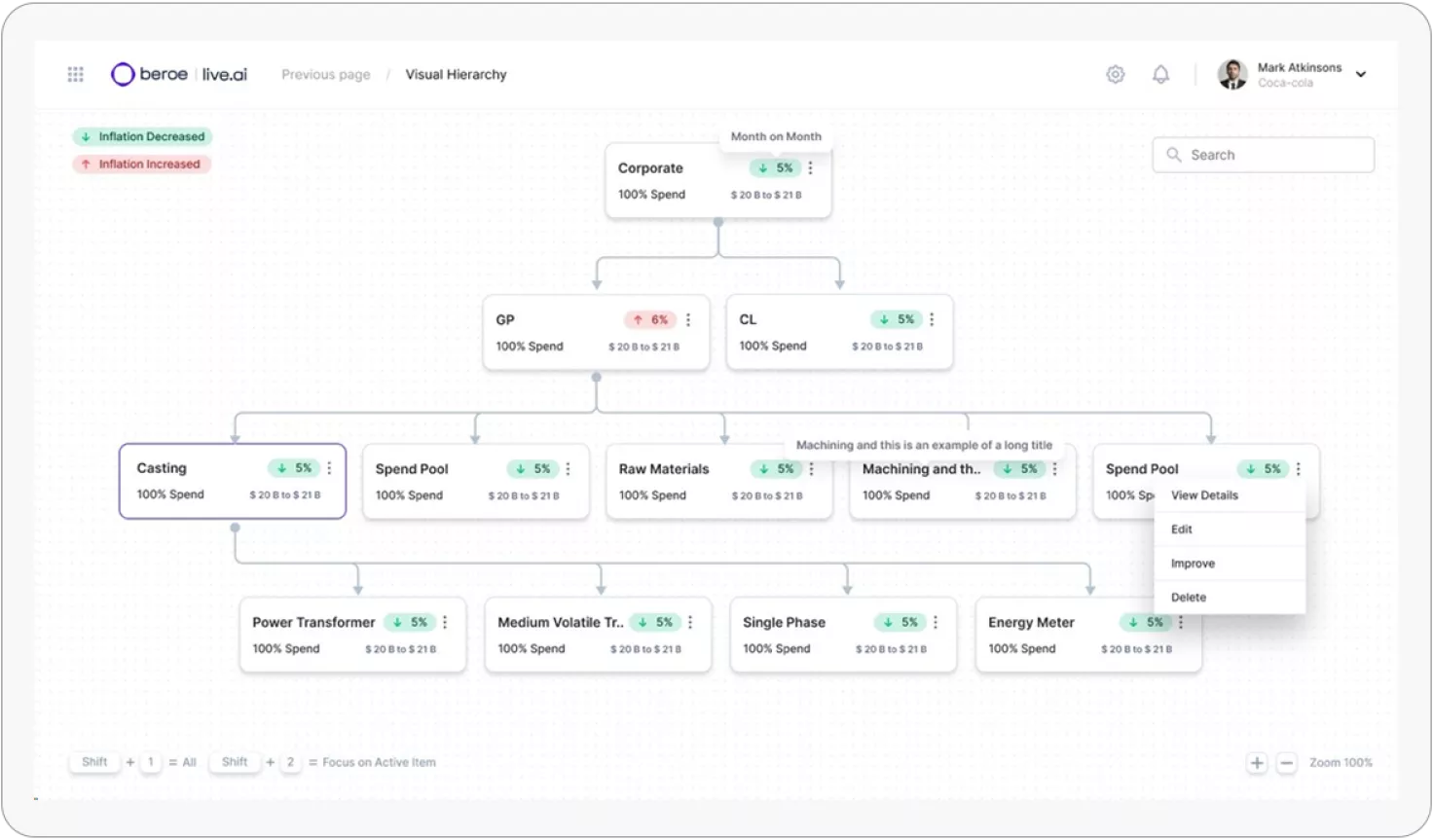Click the Beroe live.ai logo
Viewport: 1433px width, 840px height.
click(x=179, y=74)
